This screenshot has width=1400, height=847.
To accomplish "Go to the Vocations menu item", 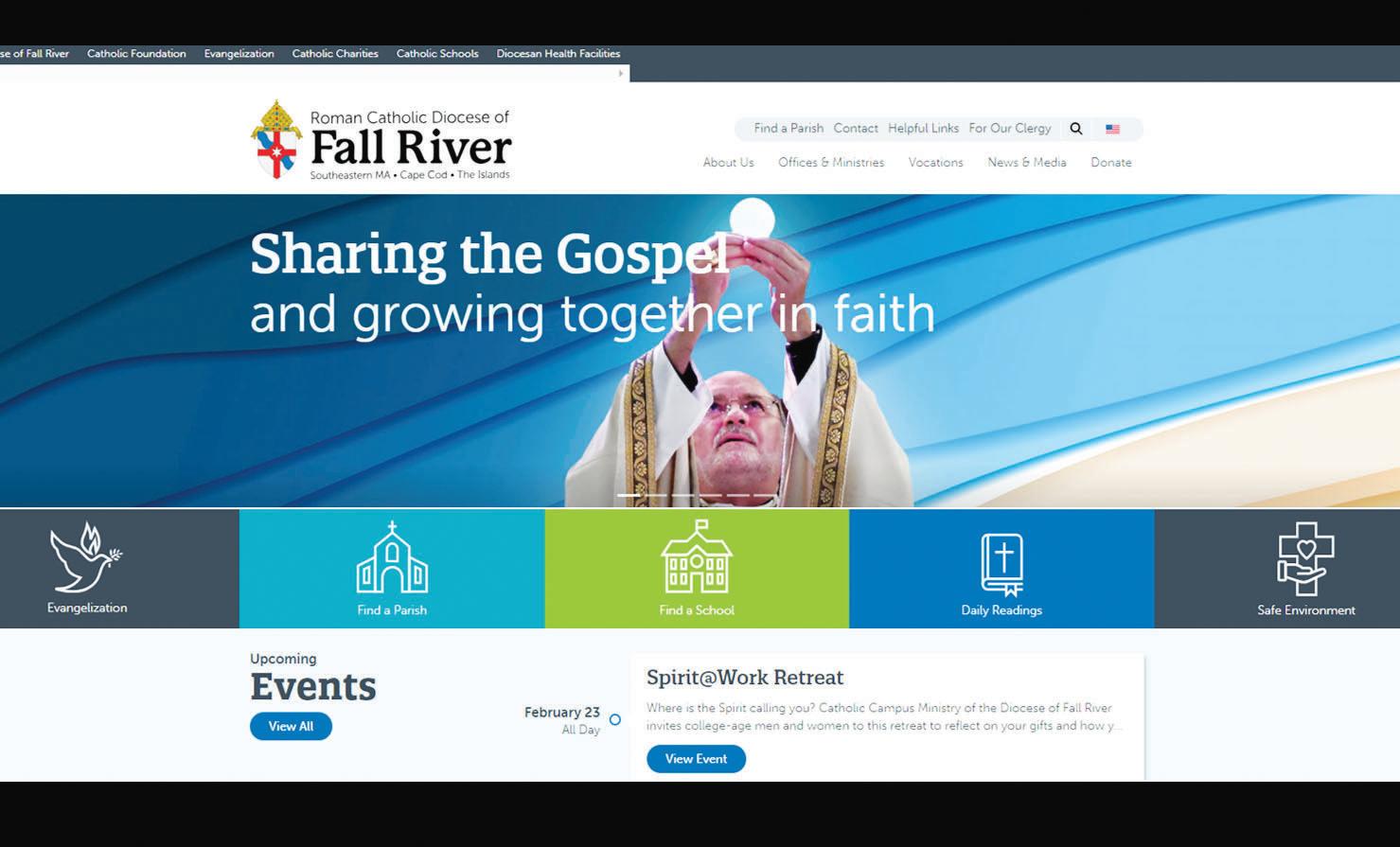I will 935,163.
